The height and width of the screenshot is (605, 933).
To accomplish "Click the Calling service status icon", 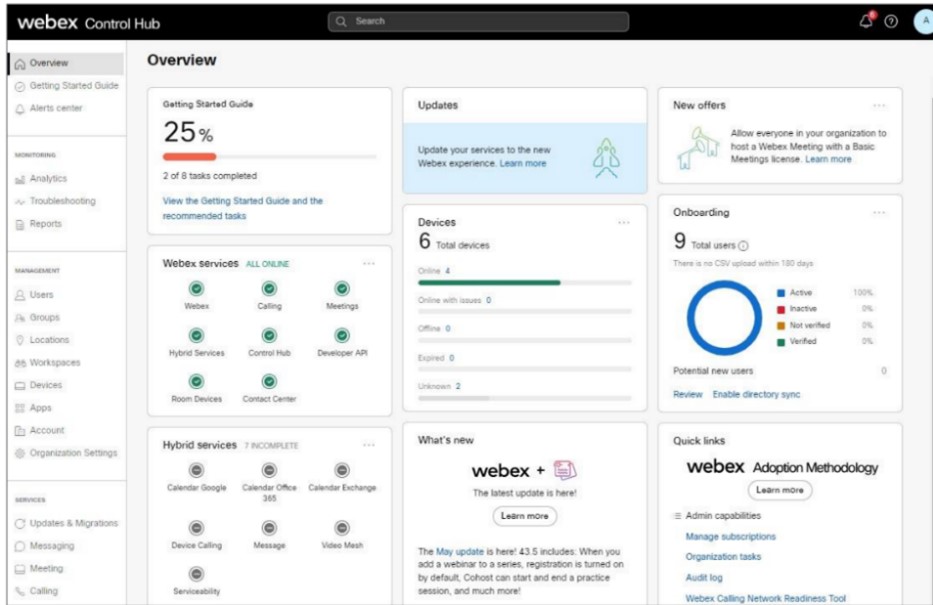I will (269, 289).
